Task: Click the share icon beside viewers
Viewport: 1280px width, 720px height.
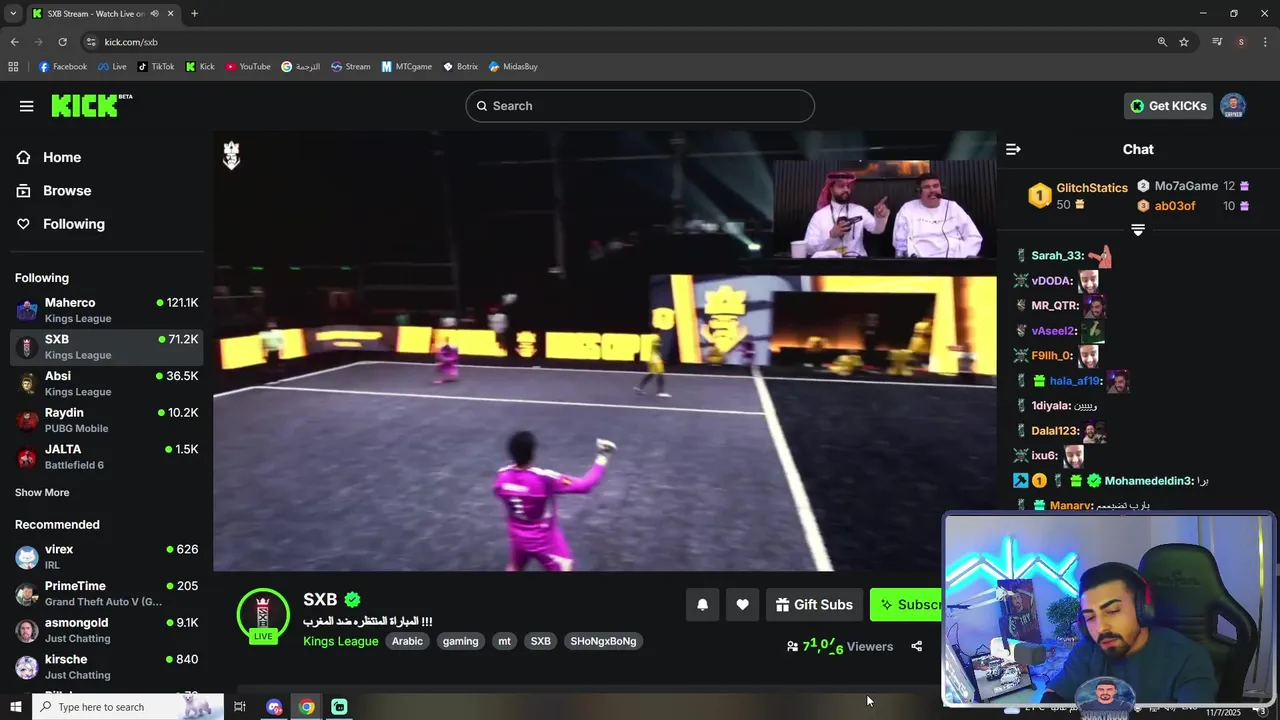Action: [916, 646]
